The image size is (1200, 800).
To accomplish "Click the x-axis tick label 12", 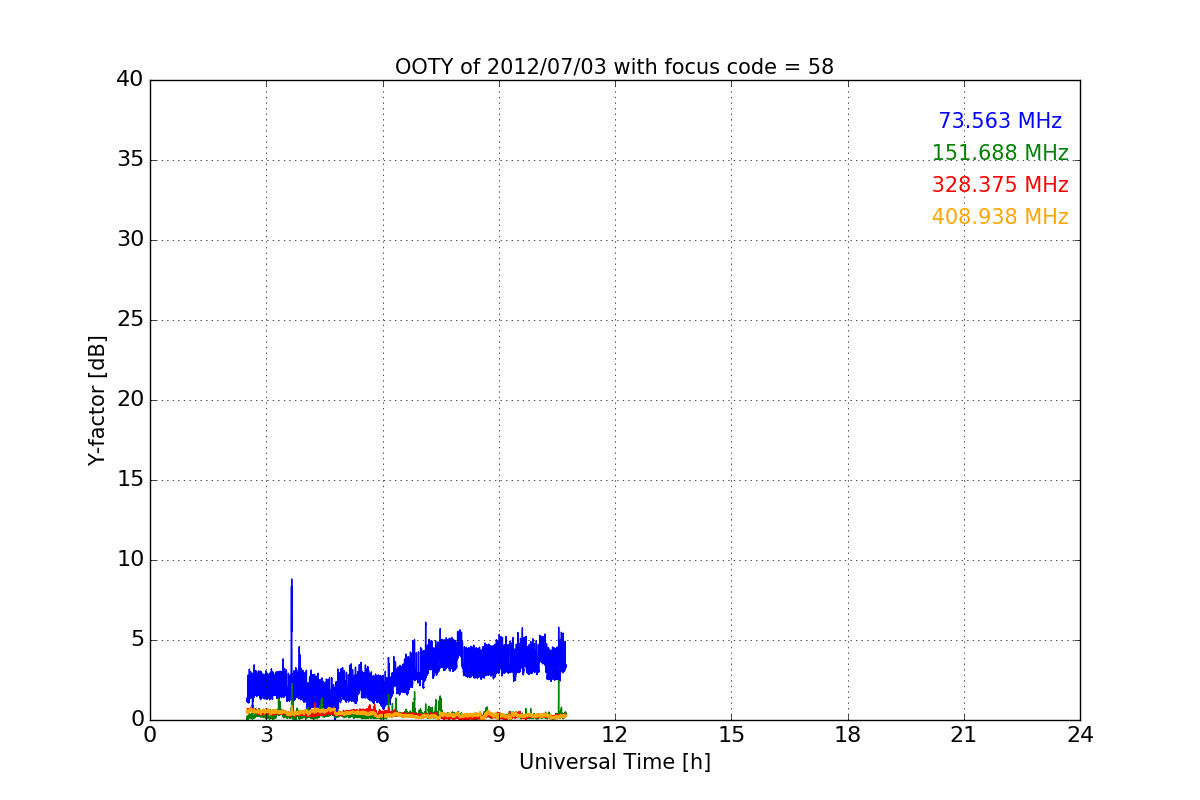I will coord(615,735).
